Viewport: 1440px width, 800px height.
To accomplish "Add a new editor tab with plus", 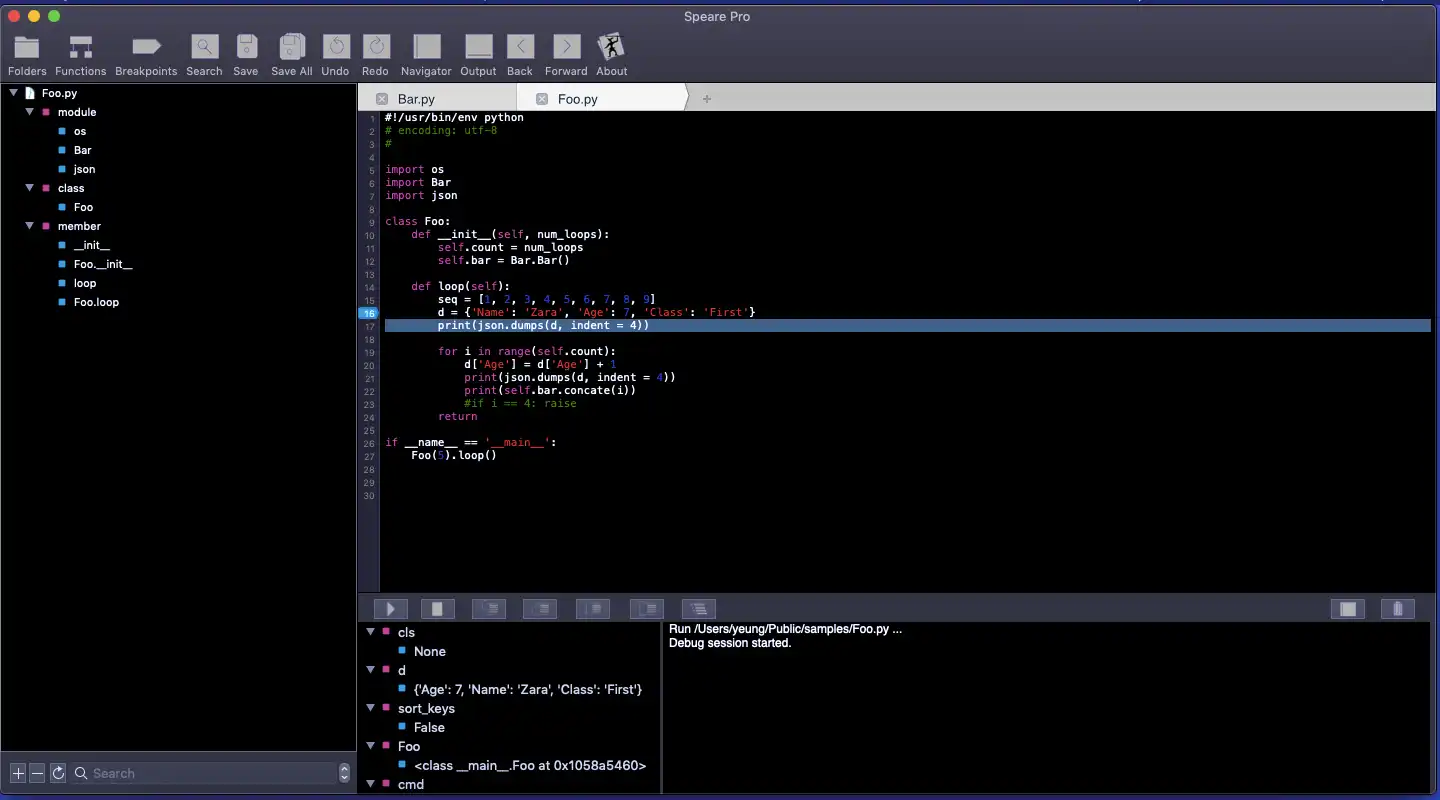I will [707, 99].
